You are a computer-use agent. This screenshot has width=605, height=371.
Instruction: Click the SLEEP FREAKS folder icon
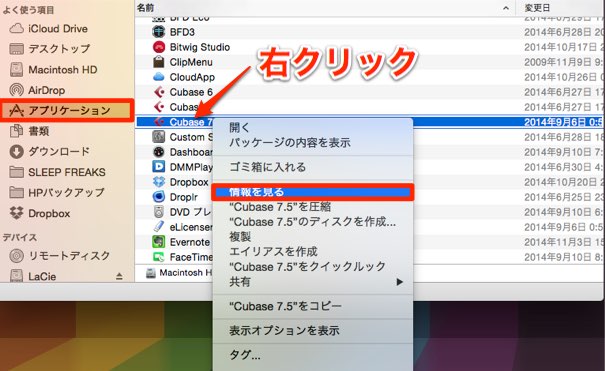click(x=17, y=172)
